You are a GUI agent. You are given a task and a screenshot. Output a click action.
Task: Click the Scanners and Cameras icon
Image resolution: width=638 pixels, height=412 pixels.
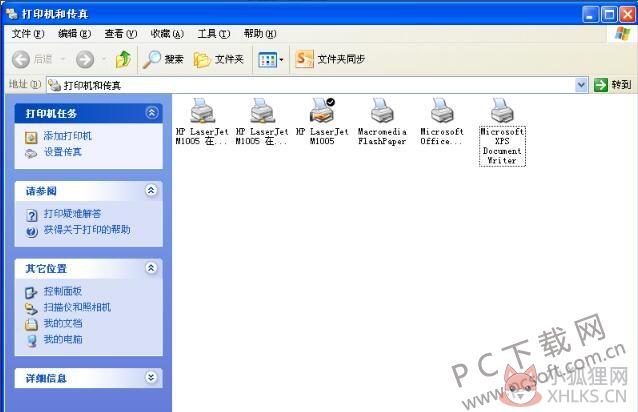tap(31, 309)
